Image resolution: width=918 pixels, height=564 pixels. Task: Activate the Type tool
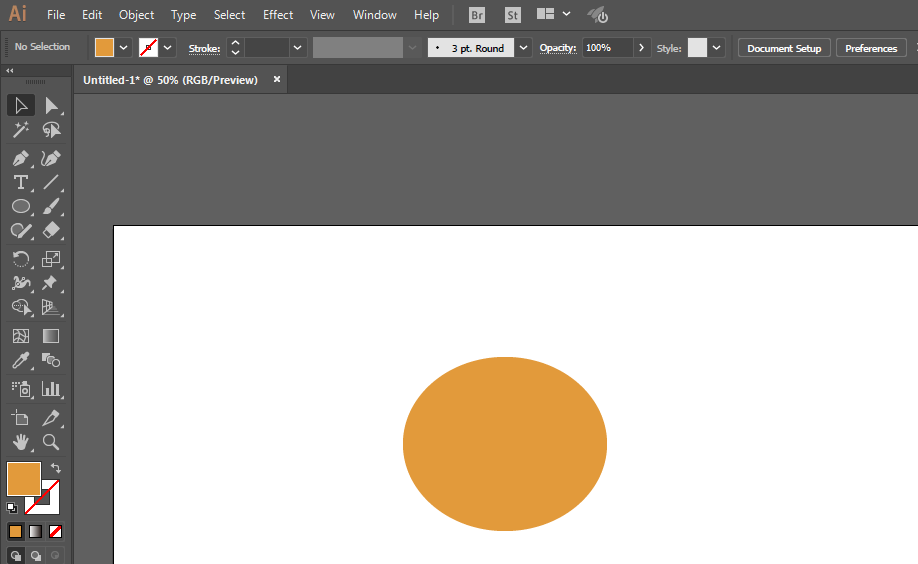tap(20, 182)
